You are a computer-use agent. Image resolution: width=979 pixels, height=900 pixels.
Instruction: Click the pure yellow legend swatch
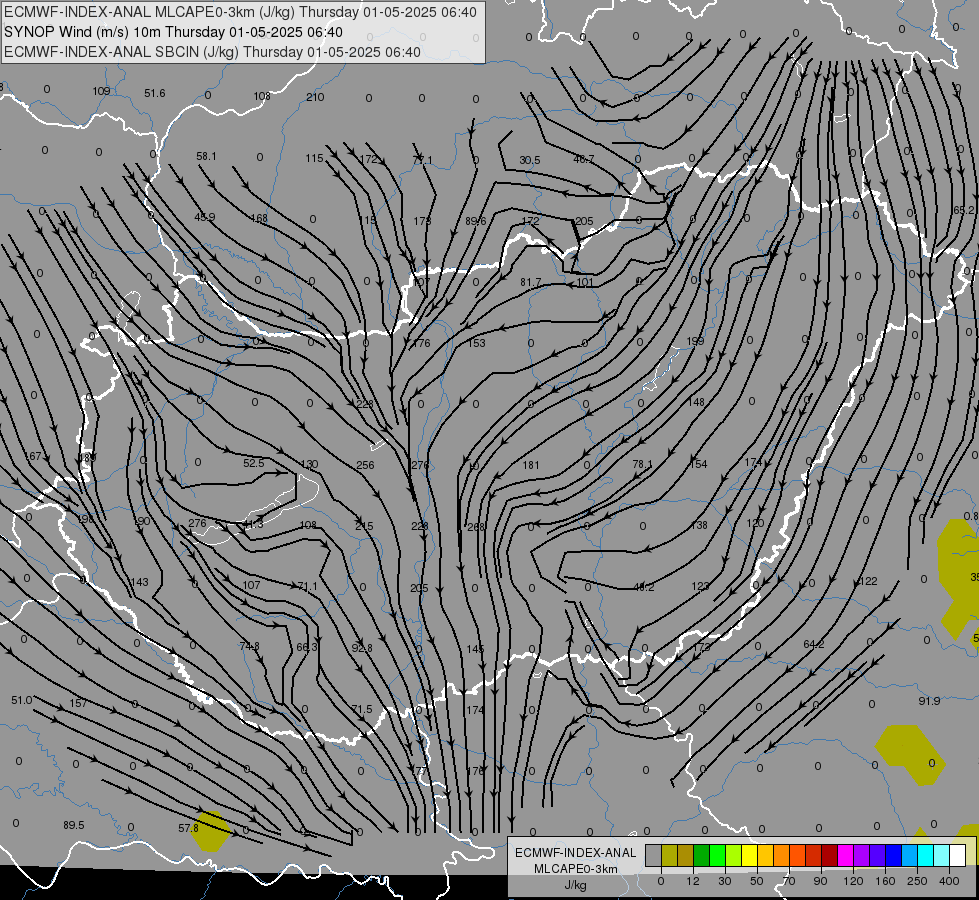pyautogui.click(x=750, y=855)
